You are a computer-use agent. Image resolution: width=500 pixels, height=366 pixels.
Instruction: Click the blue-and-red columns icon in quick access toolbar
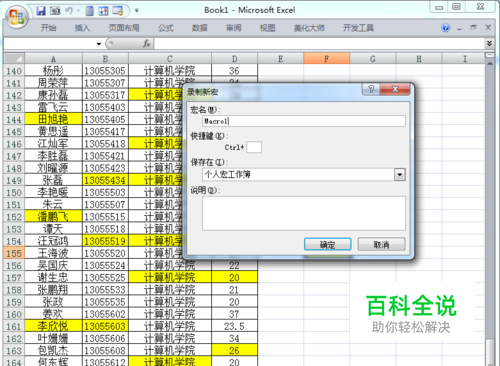tap(103, 11)
